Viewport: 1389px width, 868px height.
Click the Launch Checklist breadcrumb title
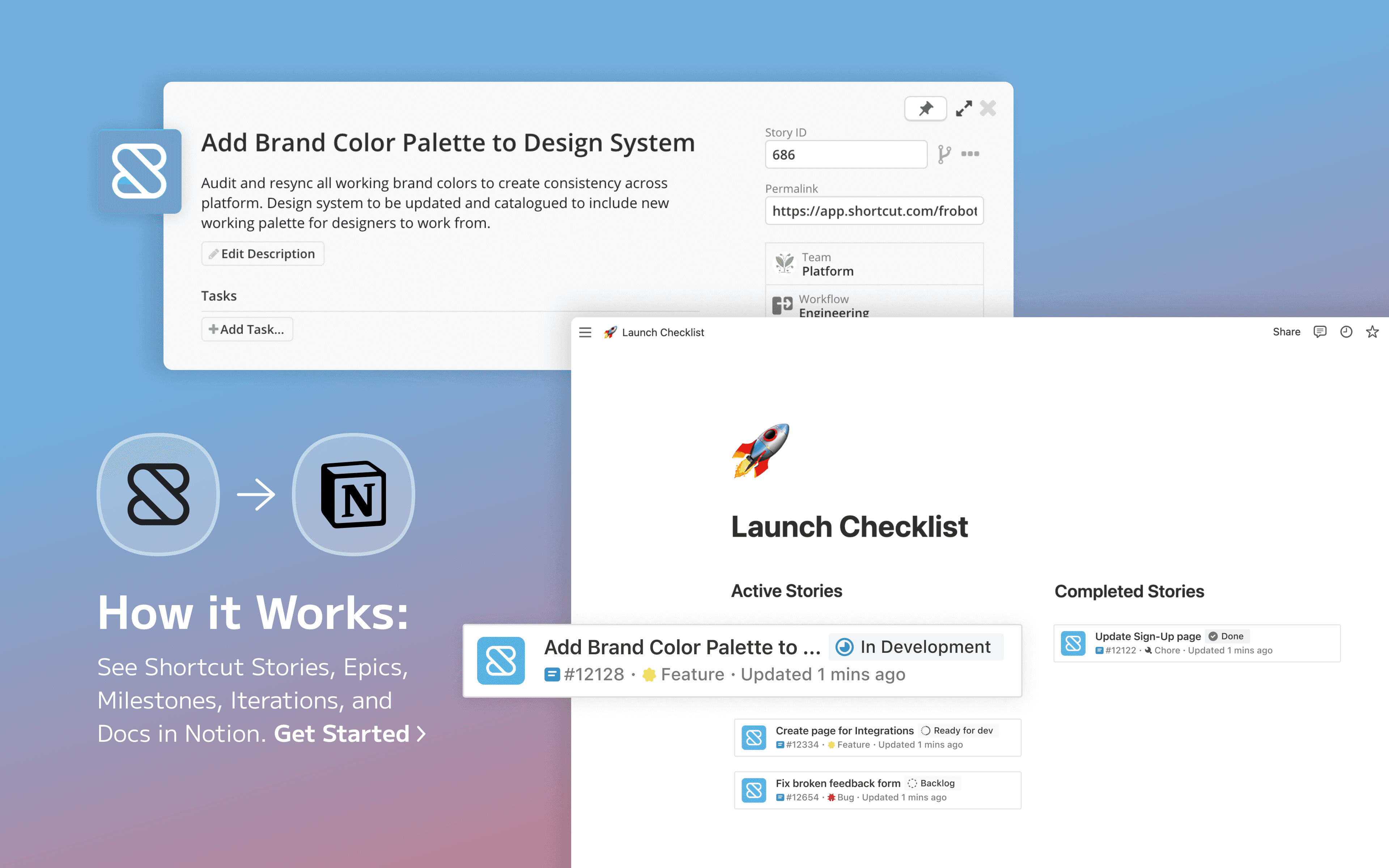click(662, 332)
